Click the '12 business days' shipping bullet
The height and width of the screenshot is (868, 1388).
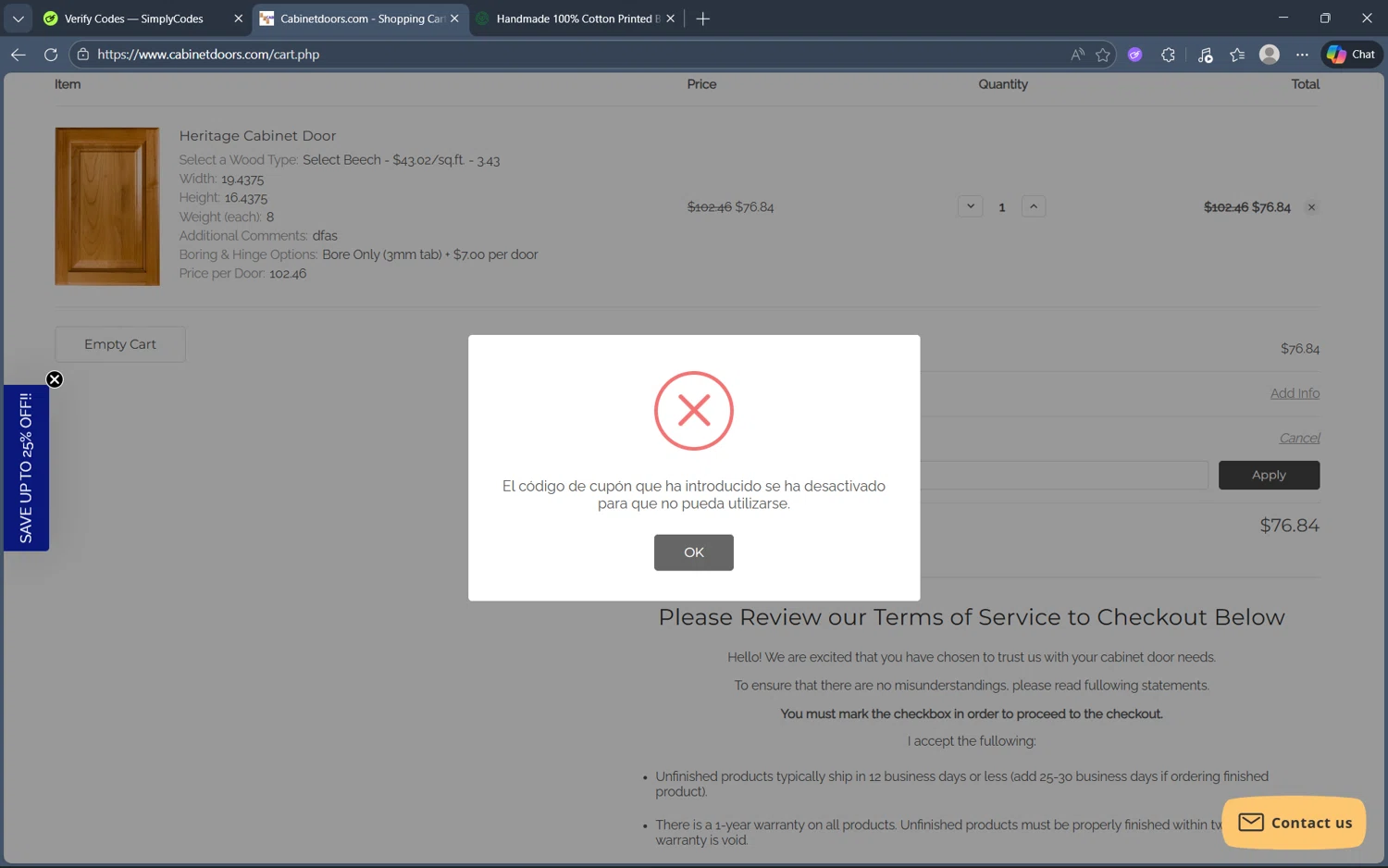961,784
